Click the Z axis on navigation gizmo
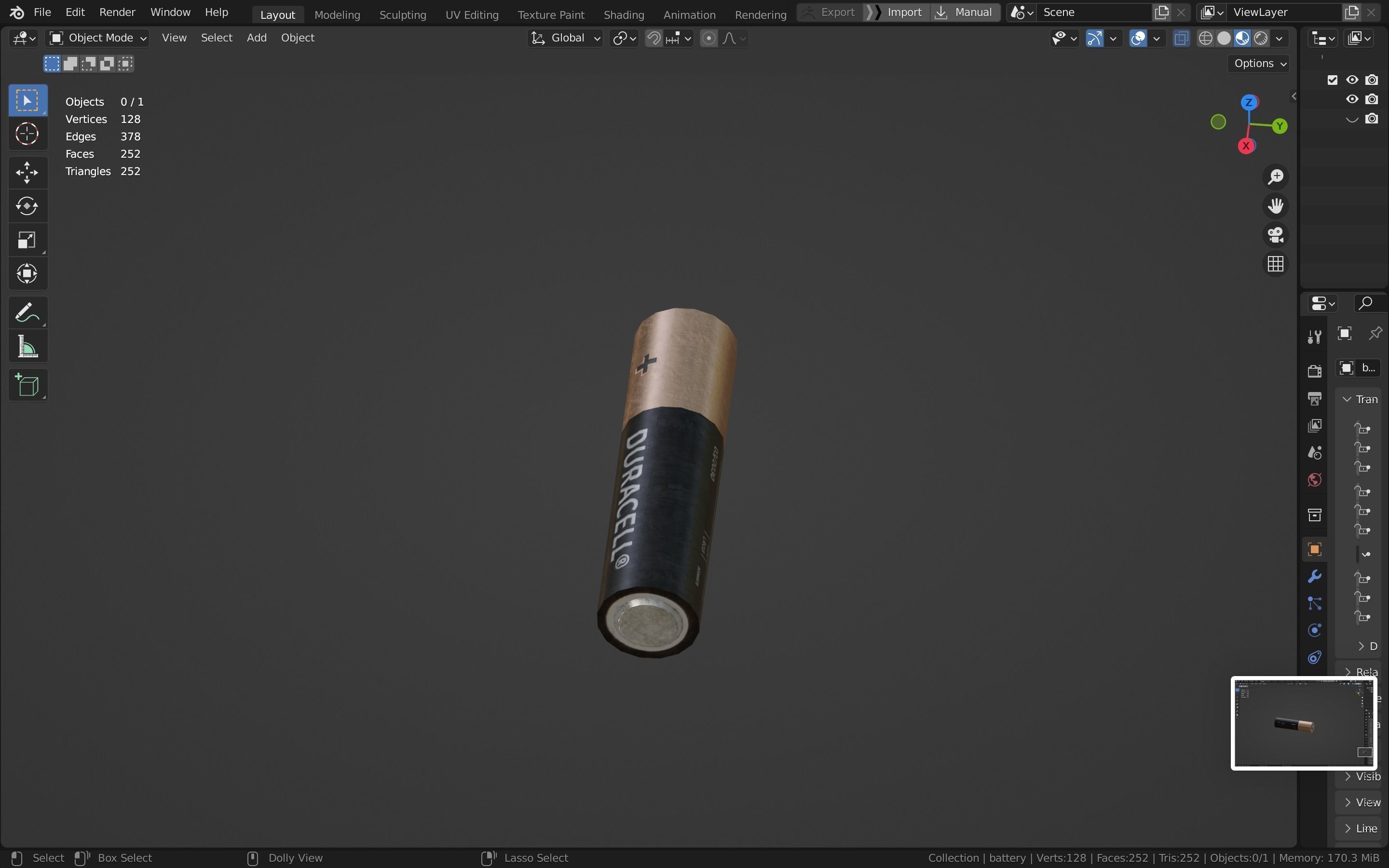1389x868 pixels. [x=1249, y=103]
